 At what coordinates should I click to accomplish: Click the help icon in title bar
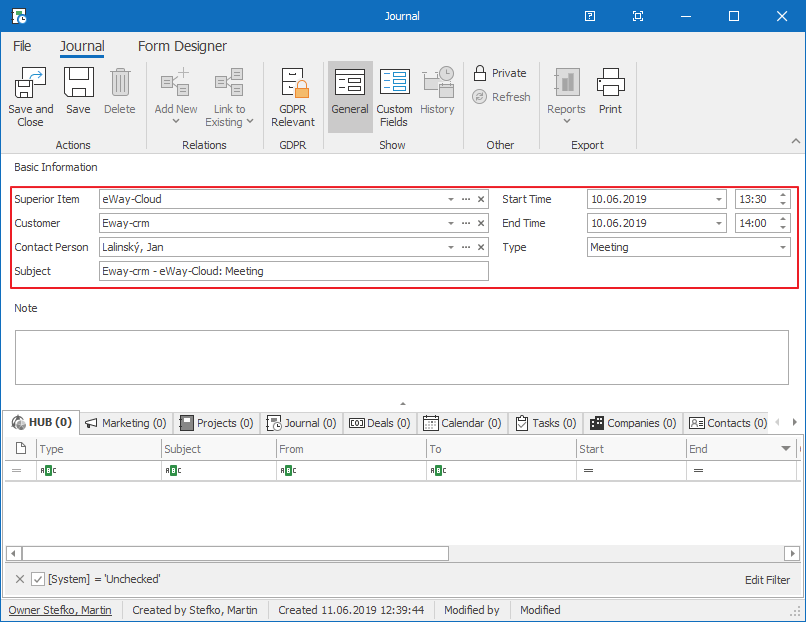(590, 16)
